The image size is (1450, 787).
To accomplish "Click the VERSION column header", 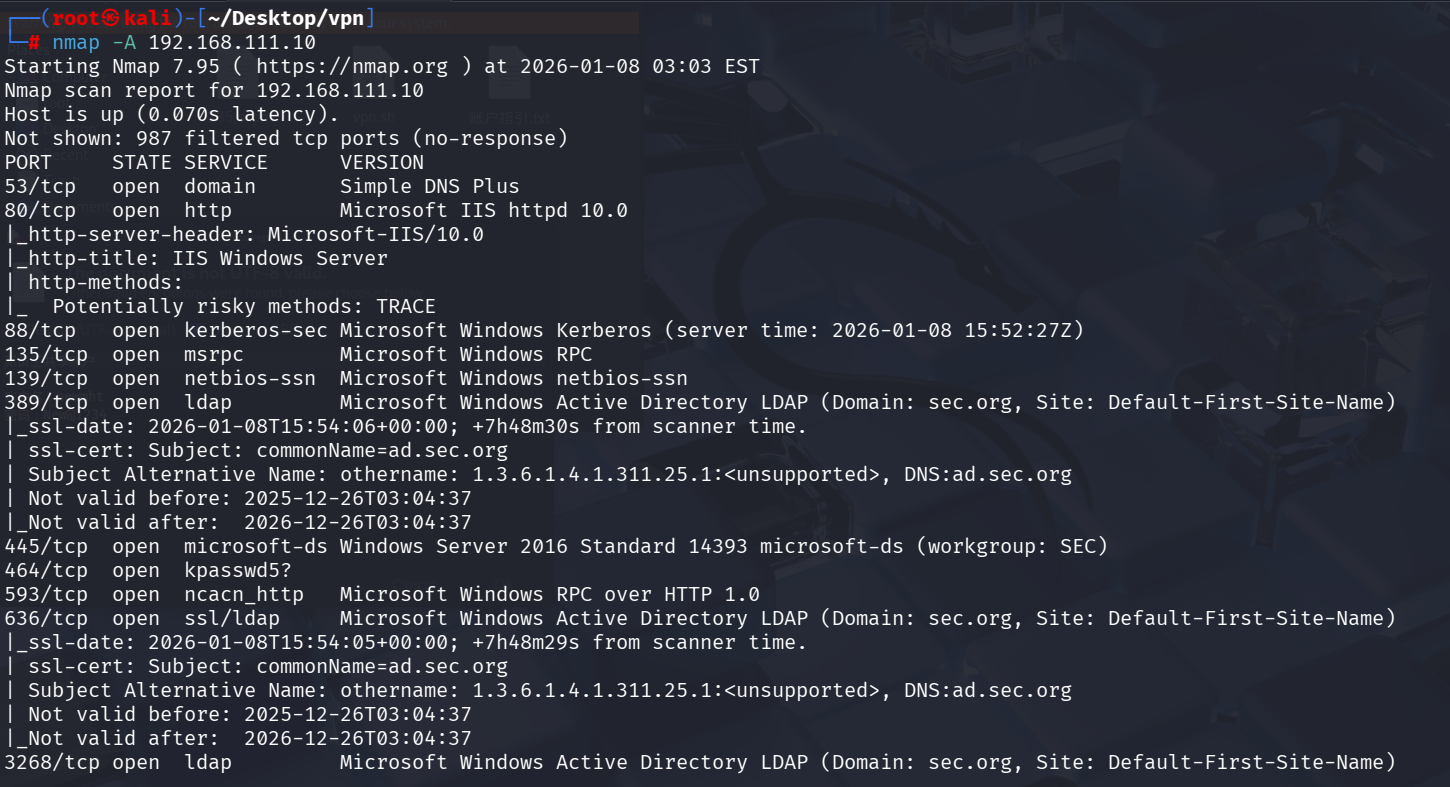I will pos(382,162).
